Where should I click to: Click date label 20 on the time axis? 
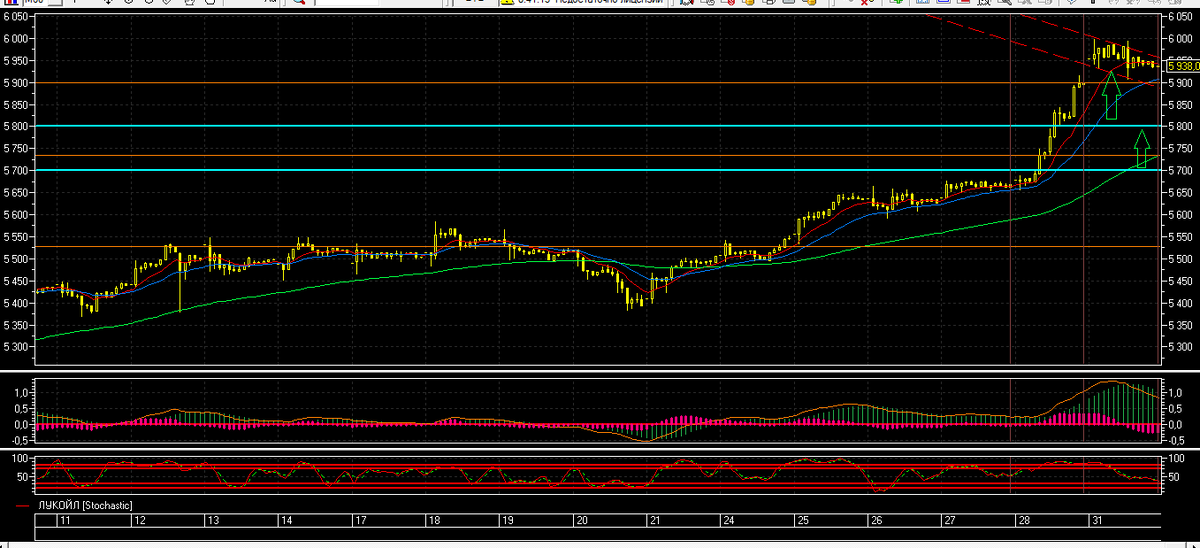pos(581,521)
